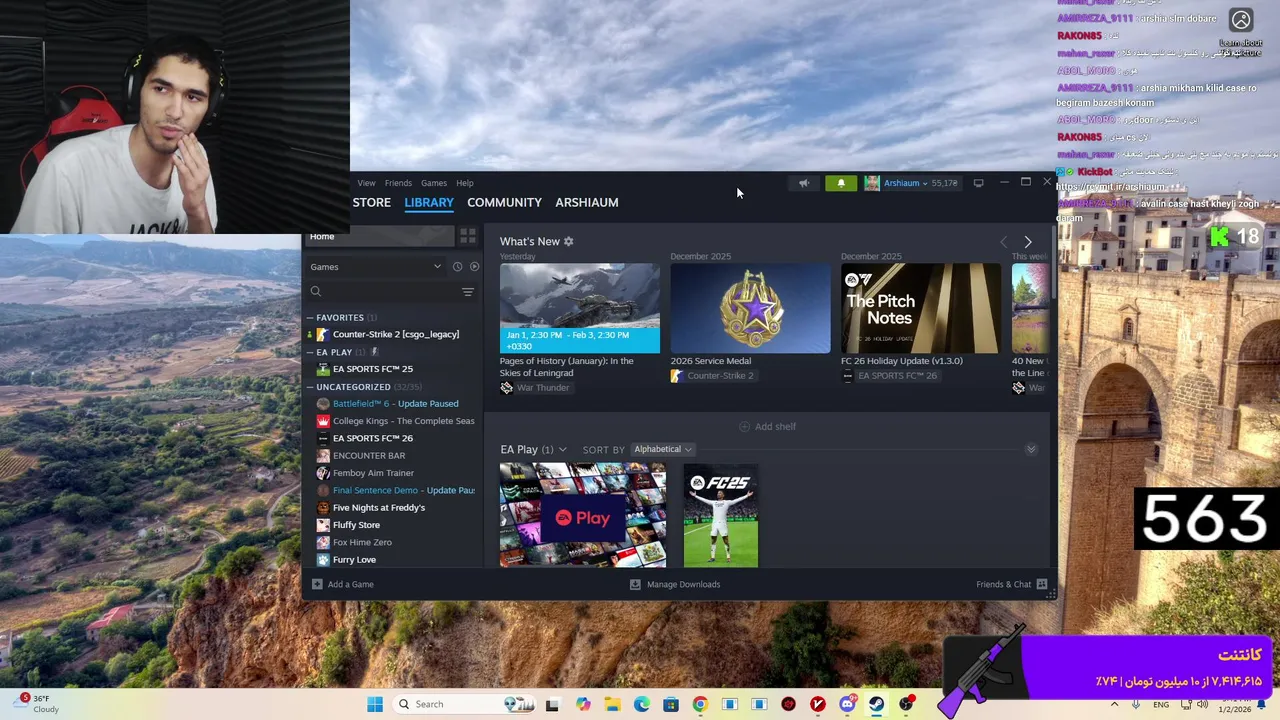This screenshot has width=1280, height=720.
Task: Toggle the collections grid view icon
Action: pos(468,236)
